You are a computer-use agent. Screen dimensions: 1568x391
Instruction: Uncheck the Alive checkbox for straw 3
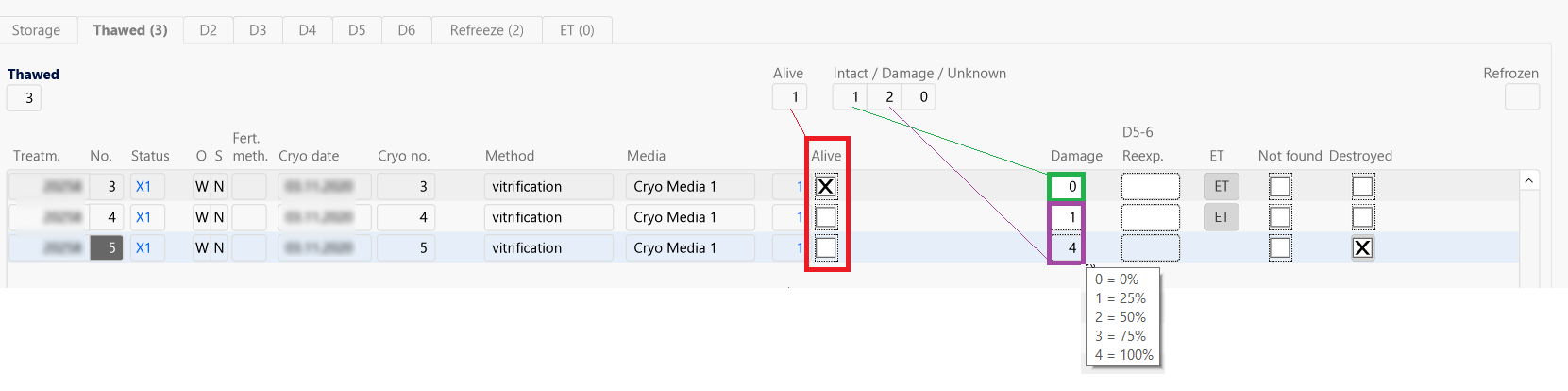coord(826,186)
